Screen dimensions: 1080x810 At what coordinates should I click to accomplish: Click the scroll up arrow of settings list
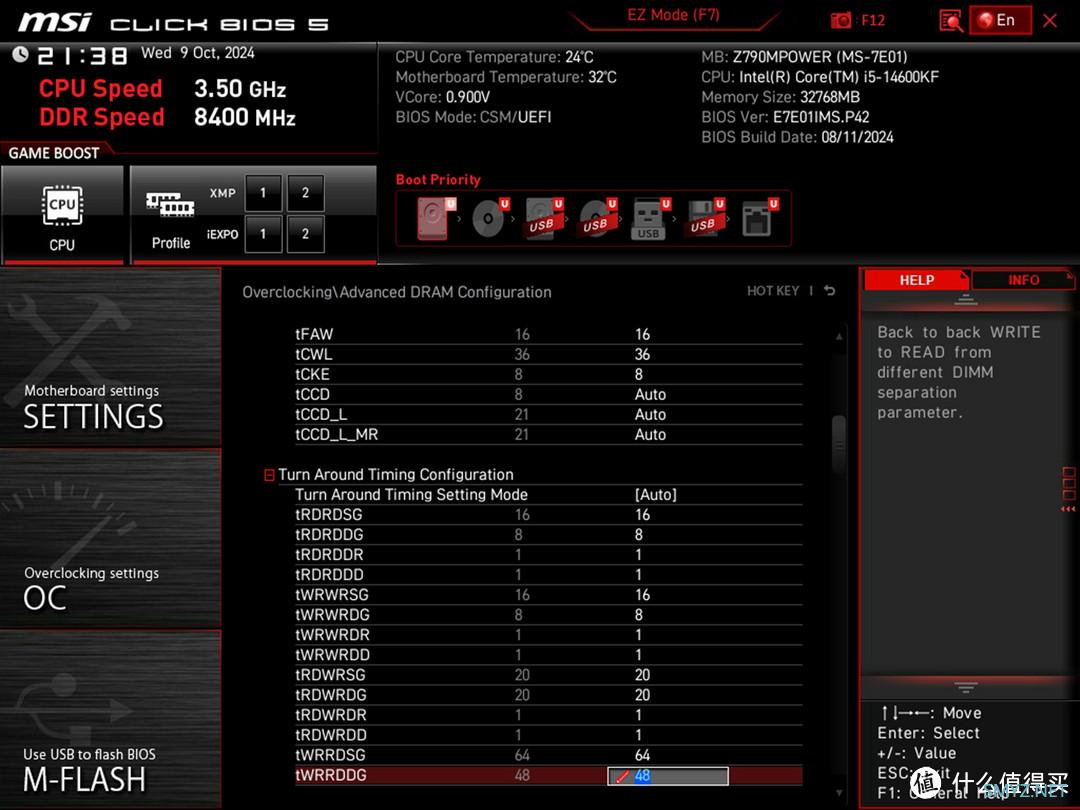(839, 336)
